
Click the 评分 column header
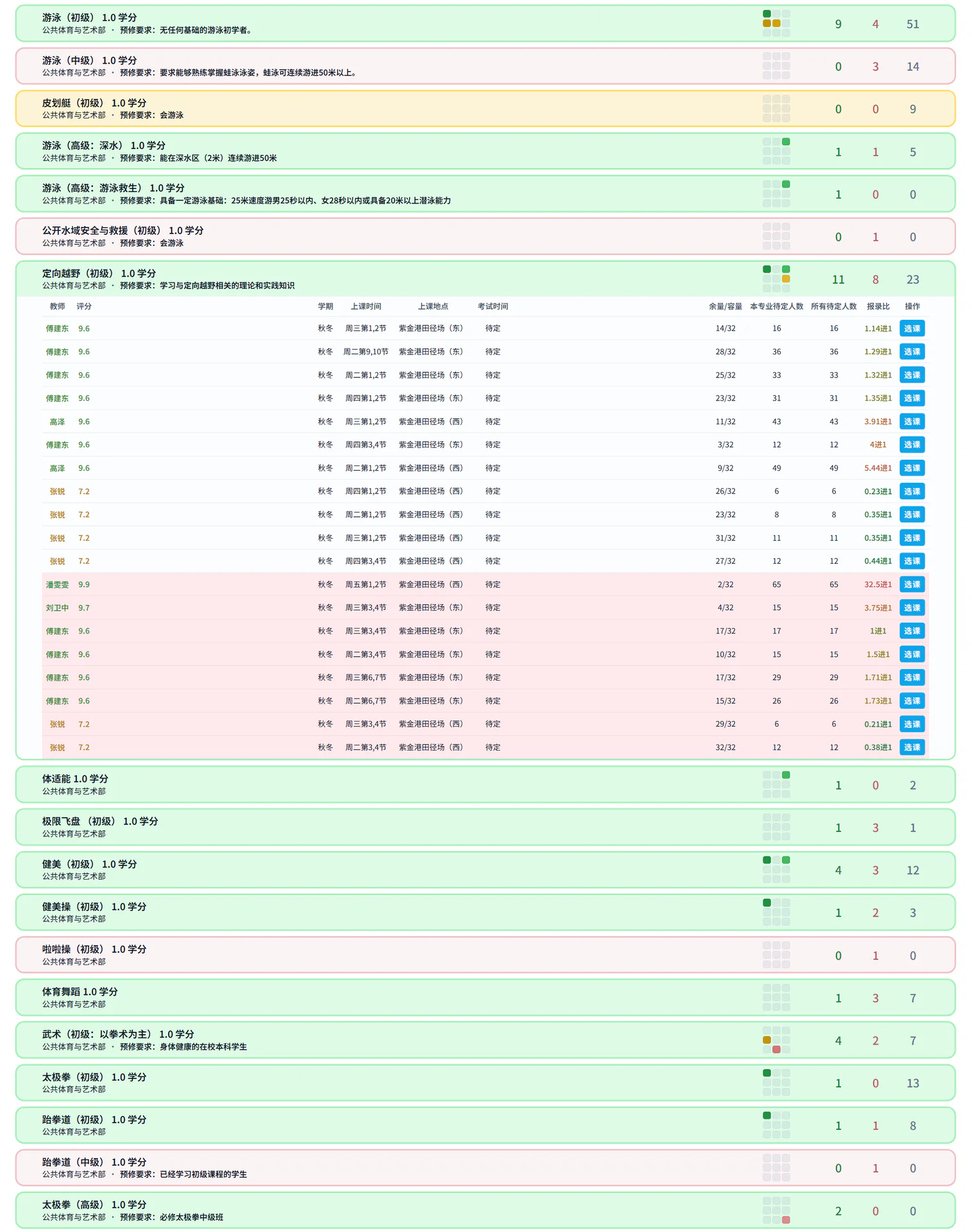point(84,306)
